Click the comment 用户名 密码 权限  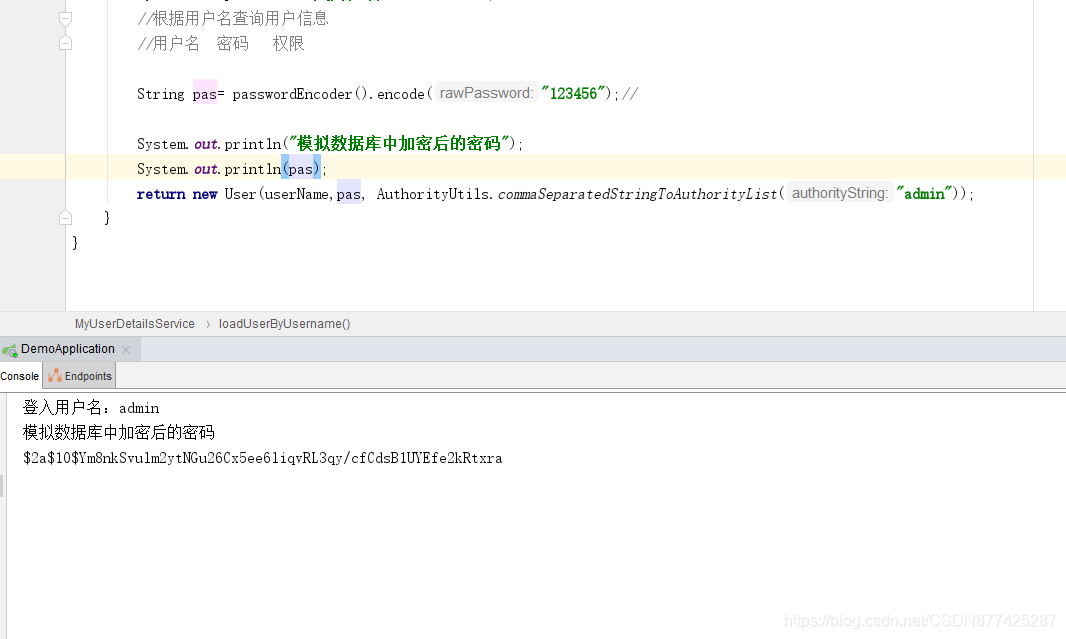220,44
